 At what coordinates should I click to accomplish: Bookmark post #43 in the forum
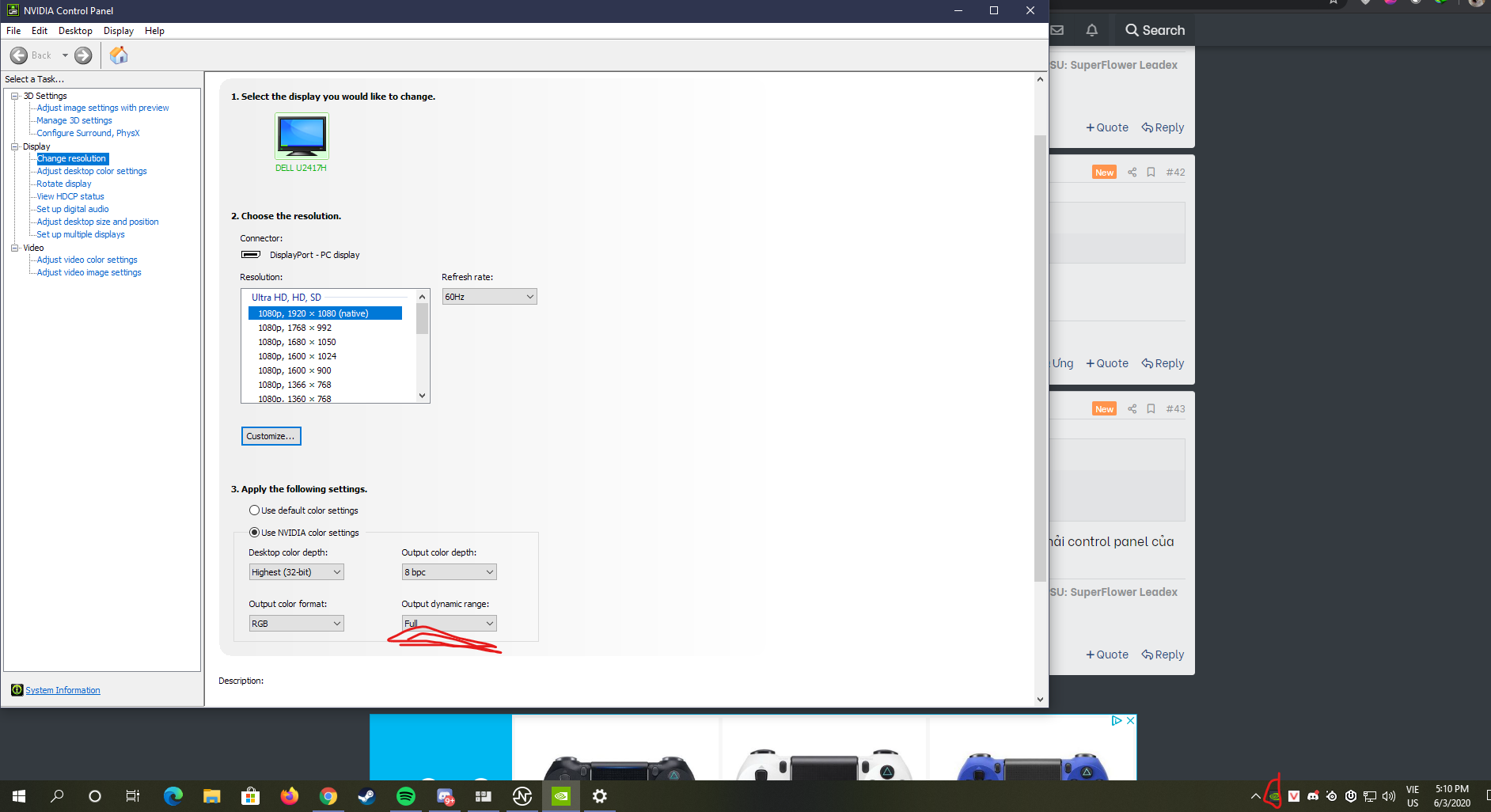1151,409
